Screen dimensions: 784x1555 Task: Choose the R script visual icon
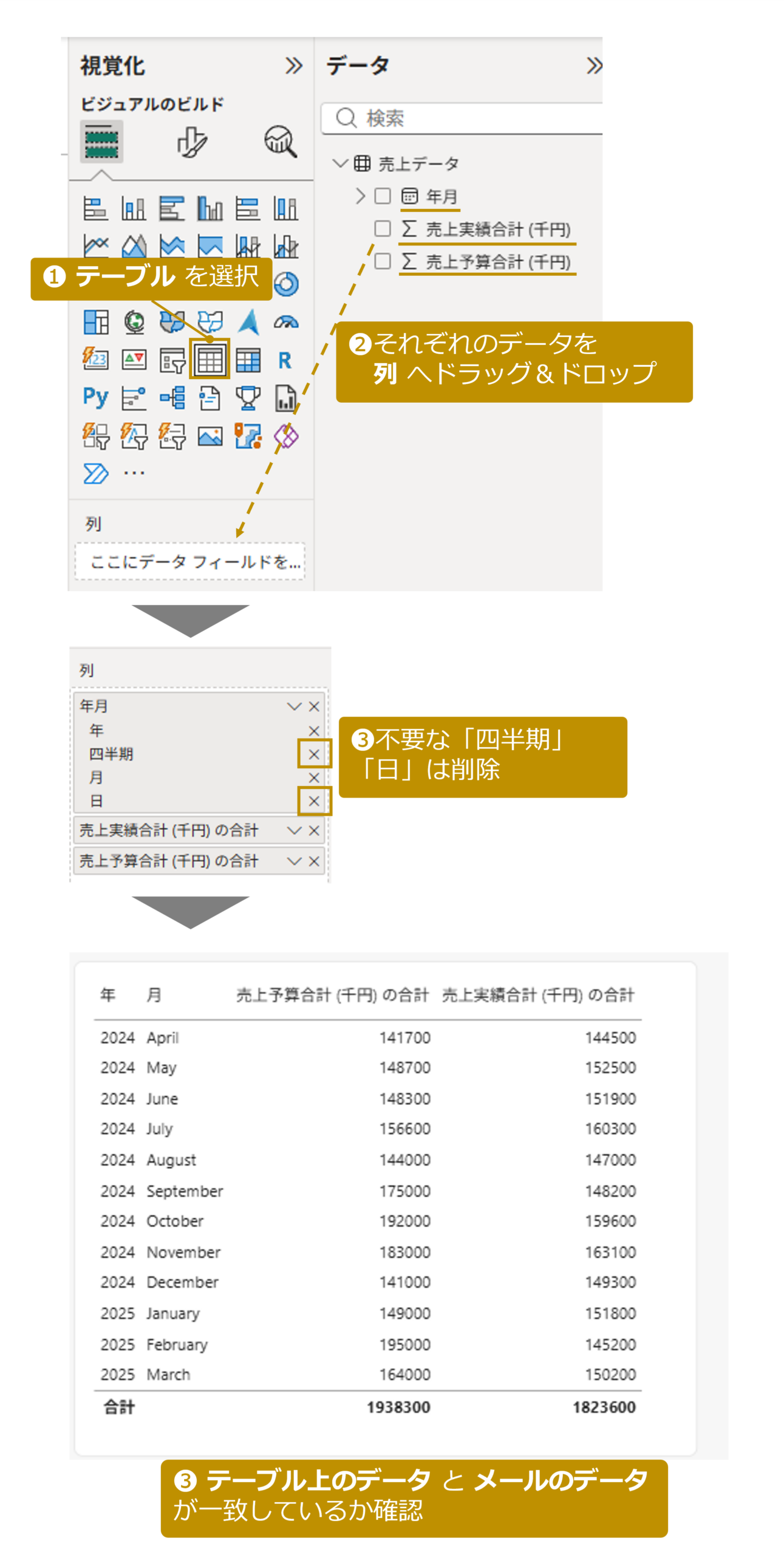[x=284, y=359]
